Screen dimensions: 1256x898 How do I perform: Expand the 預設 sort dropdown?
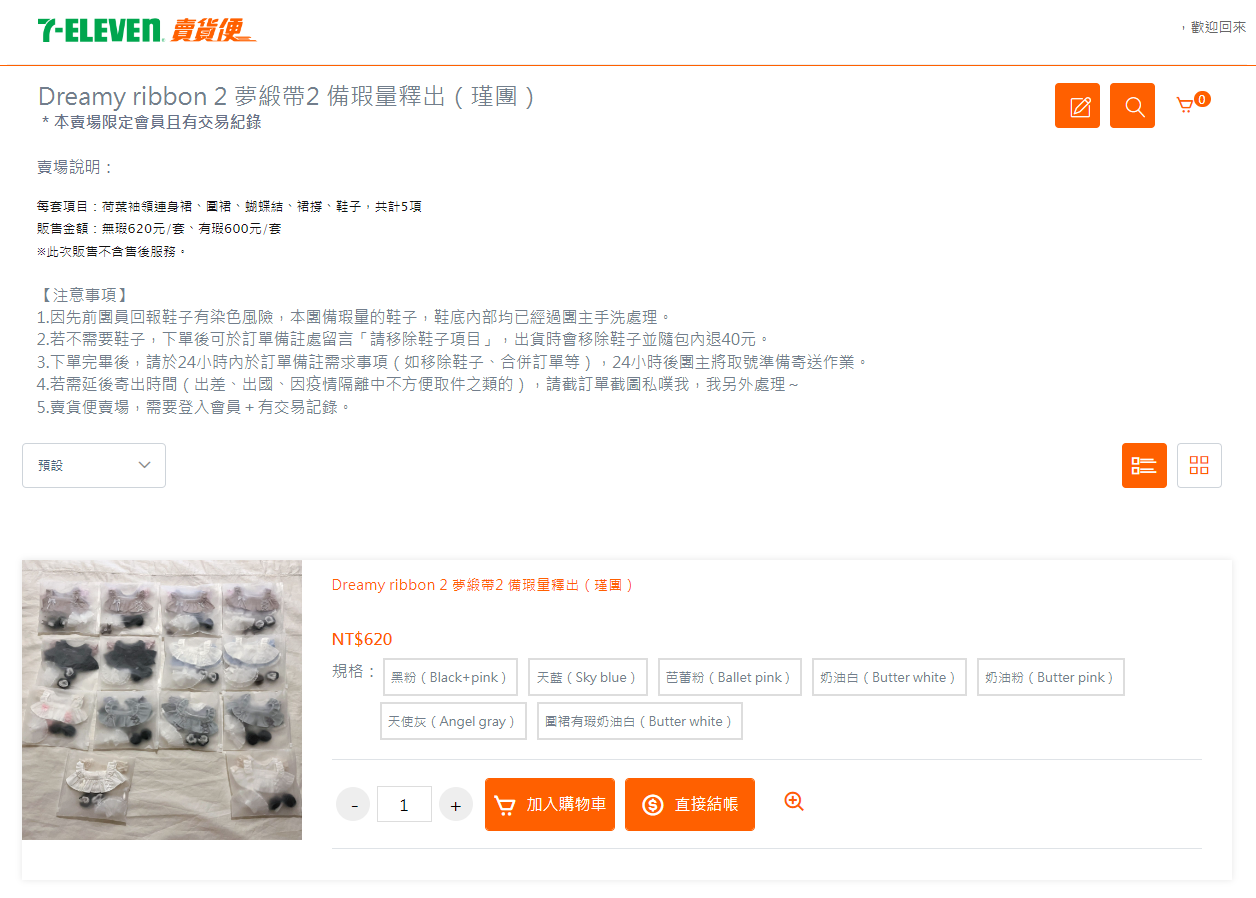(94, 465)
